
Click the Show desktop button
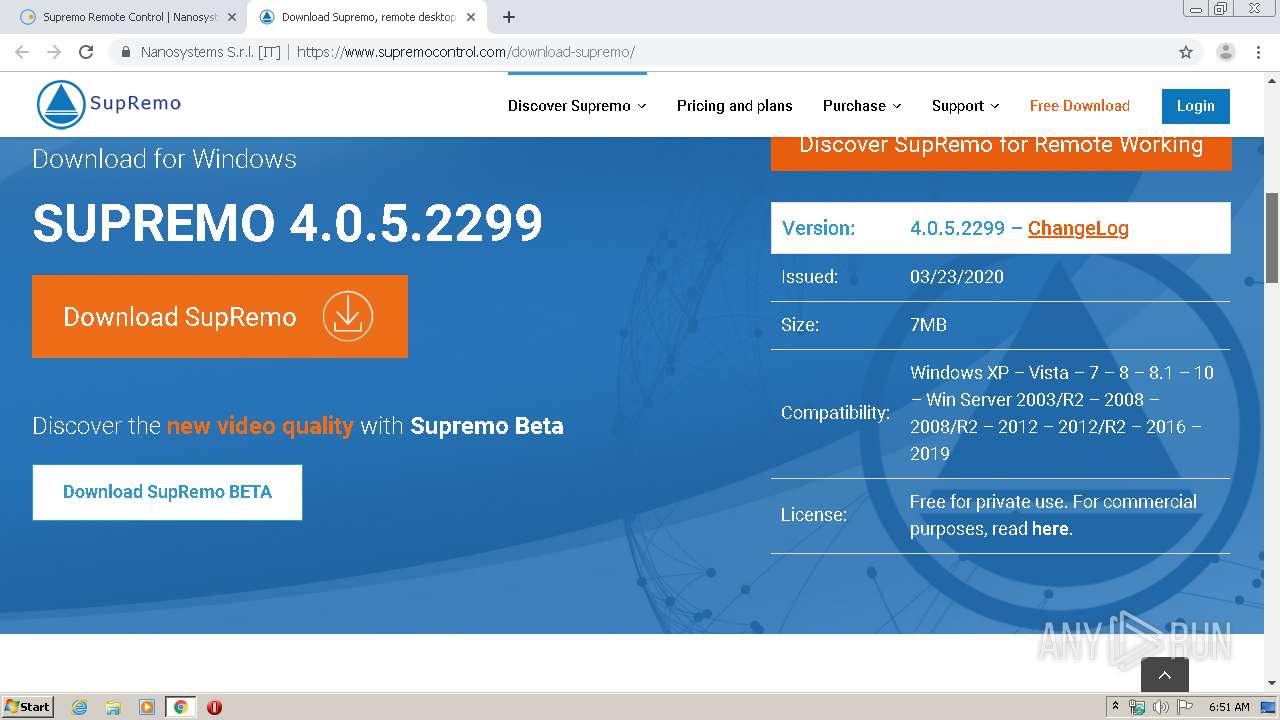point(1268,707)
